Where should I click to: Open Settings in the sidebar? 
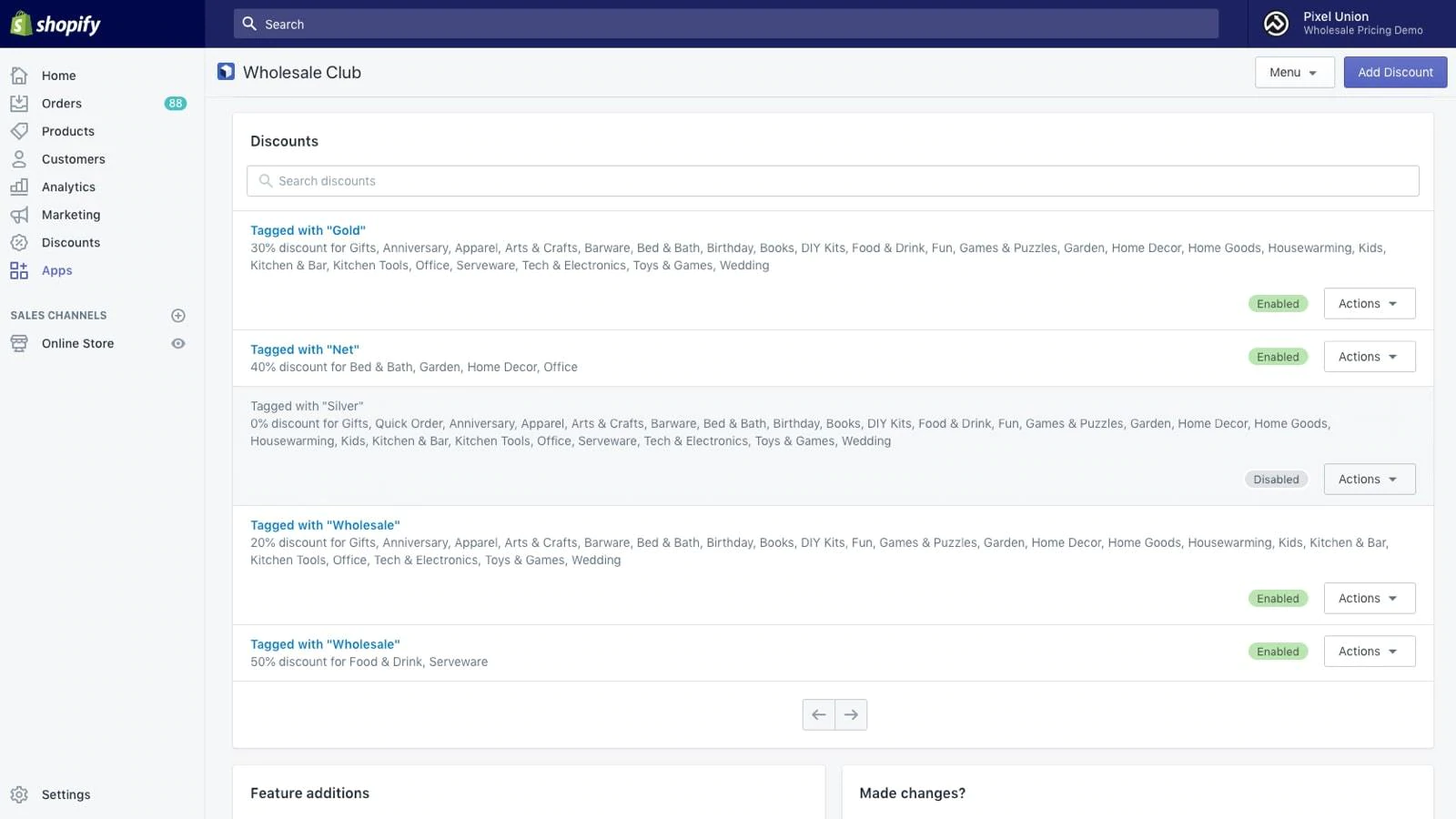66,794
